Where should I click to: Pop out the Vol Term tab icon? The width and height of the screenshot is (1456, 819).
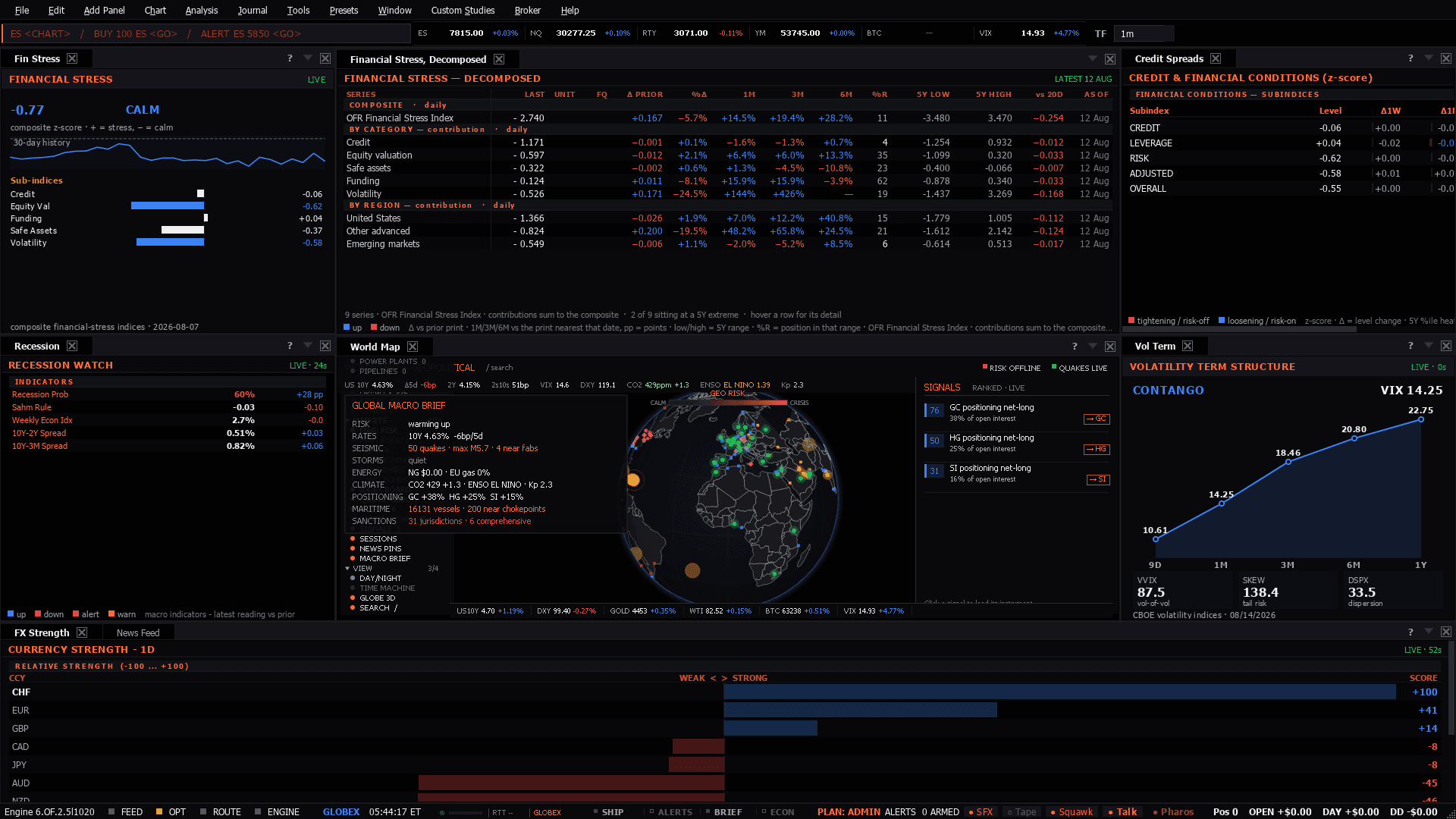(x=1188, y=346)
